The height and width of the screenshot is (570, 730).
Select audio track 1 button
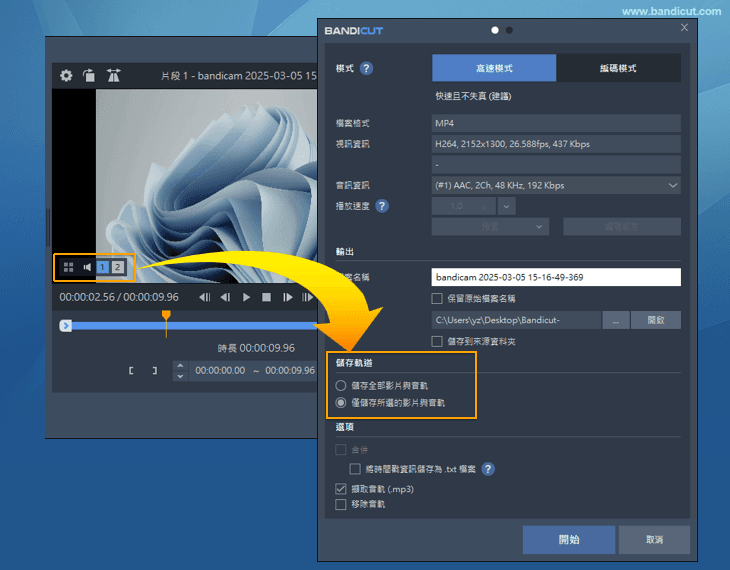(x=102, y=267)
